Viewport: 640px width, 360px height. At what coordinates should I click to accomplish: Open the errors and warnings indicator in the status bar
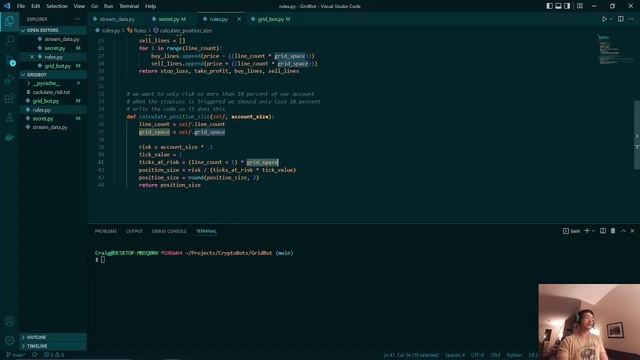tap(54, 355)
